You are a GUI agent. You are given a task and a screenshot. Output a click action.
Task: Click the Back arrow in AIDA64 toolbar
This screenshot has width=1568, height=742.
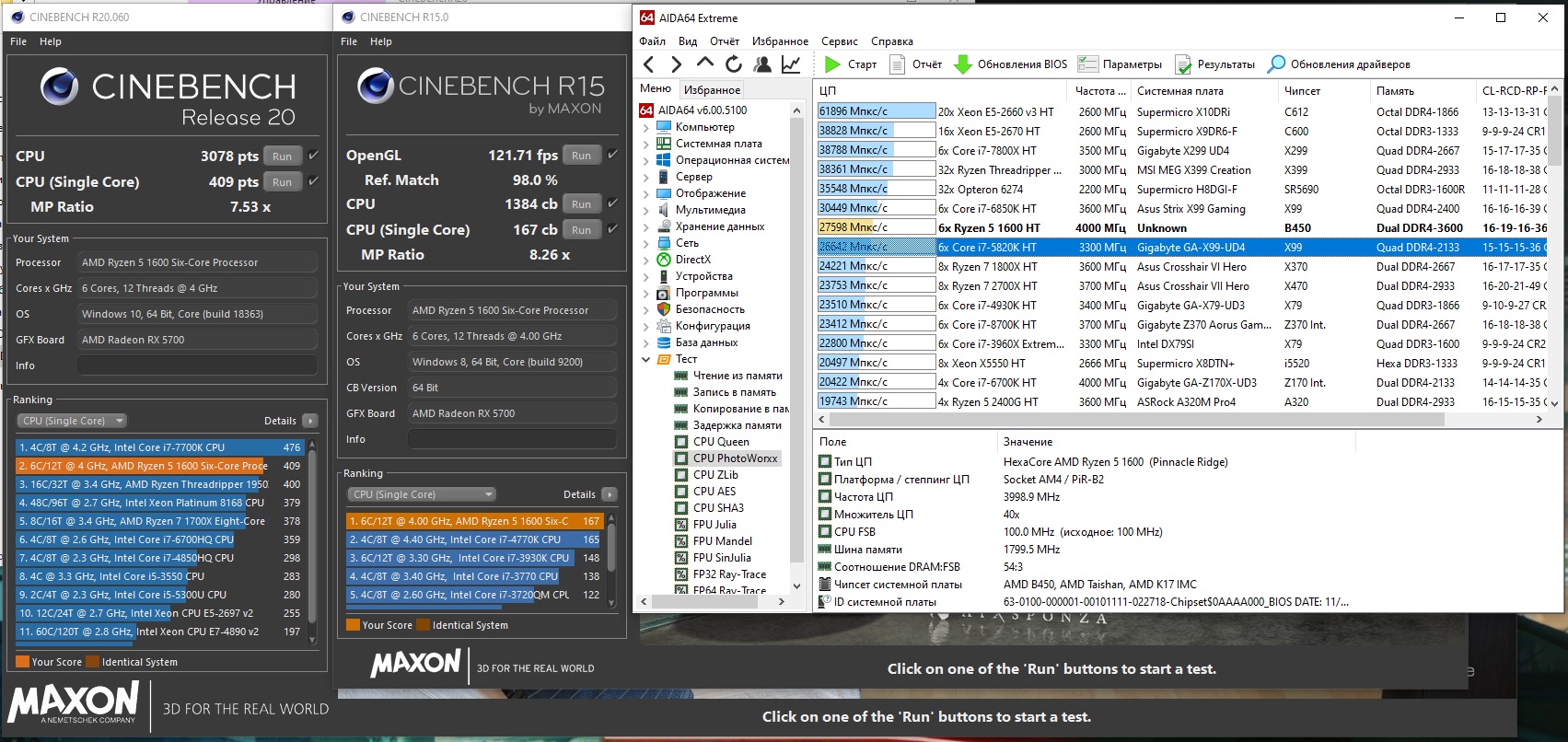coord(649,64)
